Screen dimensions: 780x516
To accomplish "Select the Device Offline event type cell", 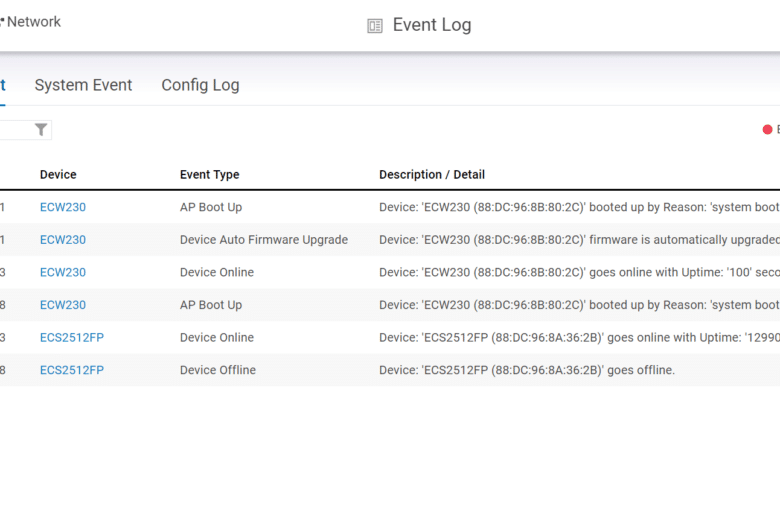I will pos(218,370).
